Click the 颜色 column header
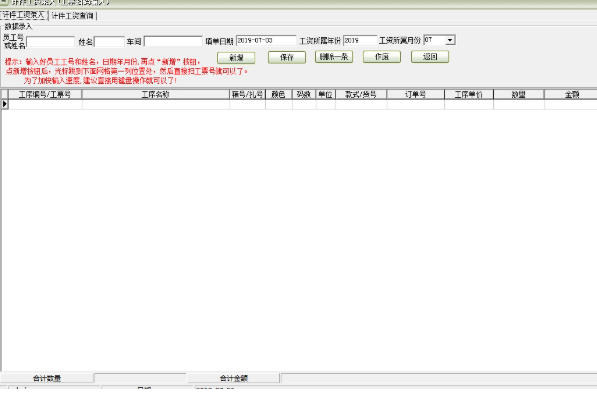Viewport: 597px width, 399px height. coord(278,94)
